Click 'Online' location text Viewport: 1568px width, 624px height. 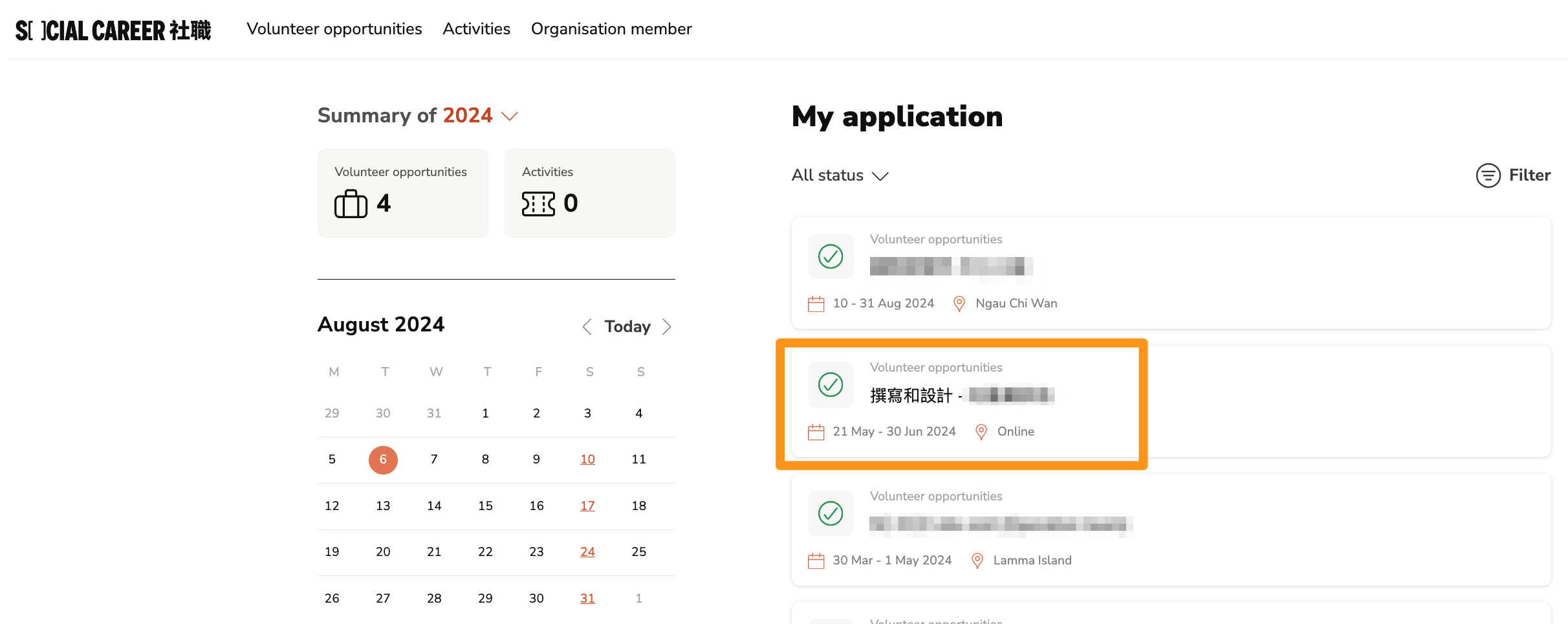[1016, 432]
